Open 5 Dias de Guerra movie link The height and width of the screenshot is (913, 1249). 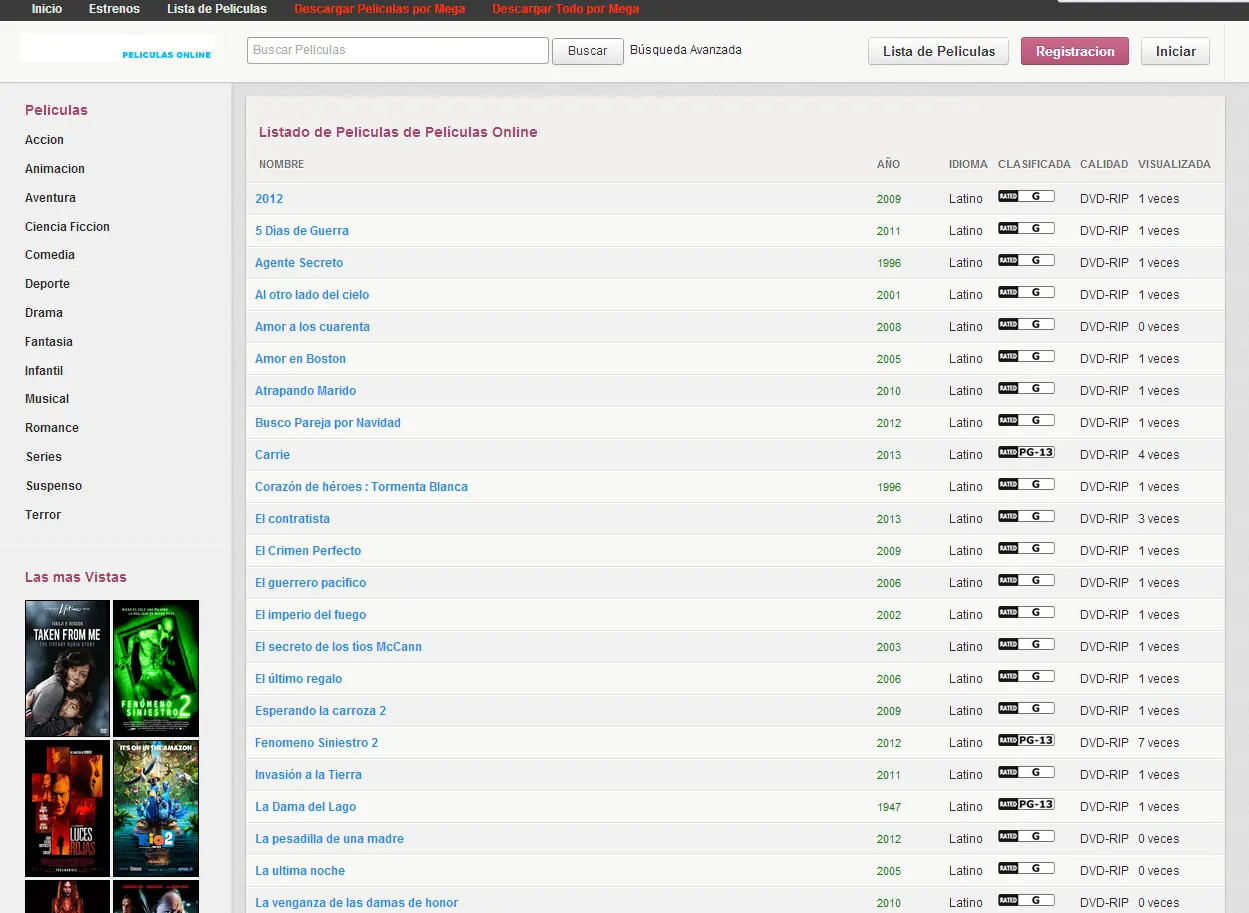302,231
